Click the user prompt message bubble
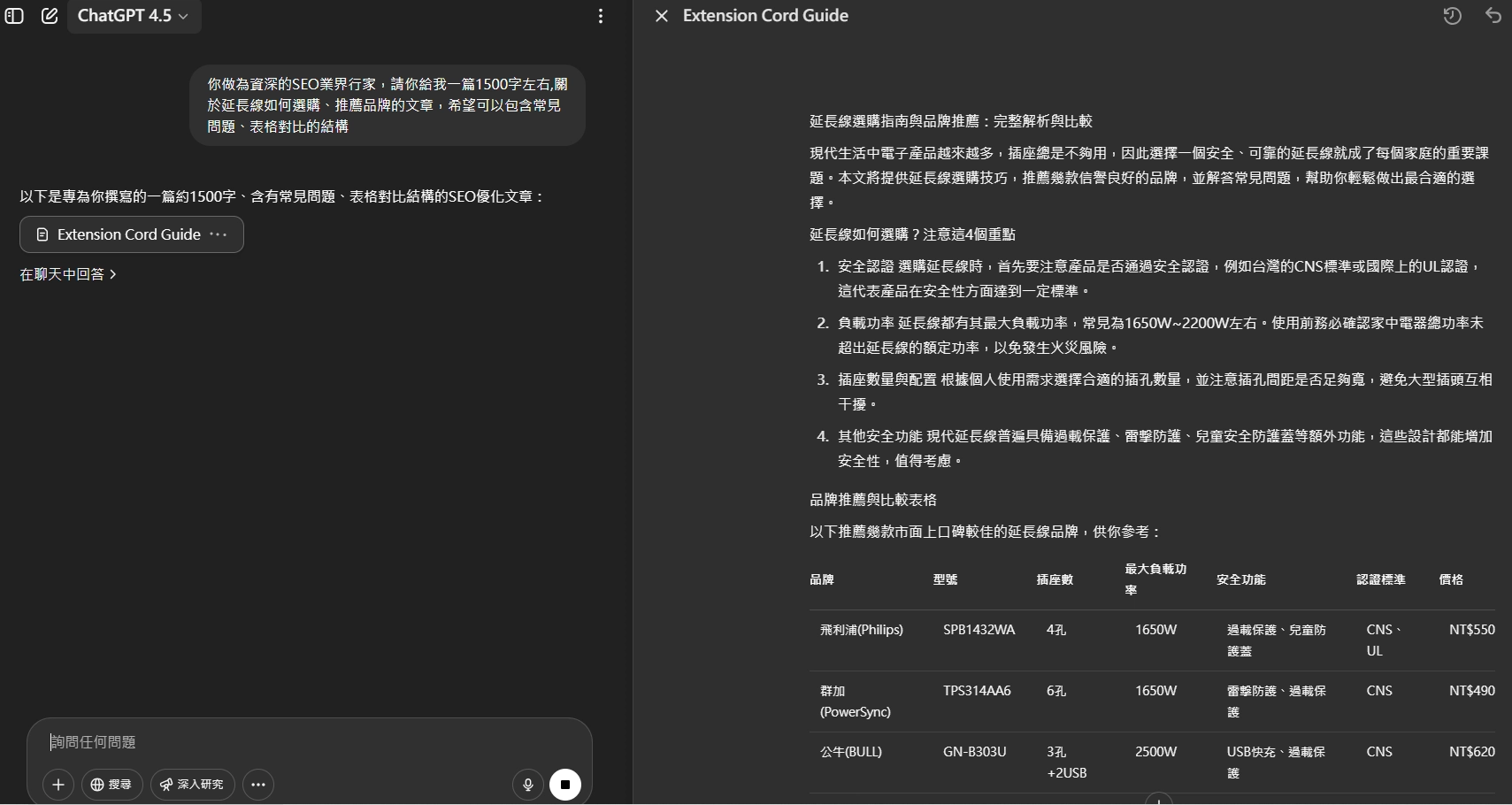Viewport: 1512px width, 805px height. pos(388,105)
